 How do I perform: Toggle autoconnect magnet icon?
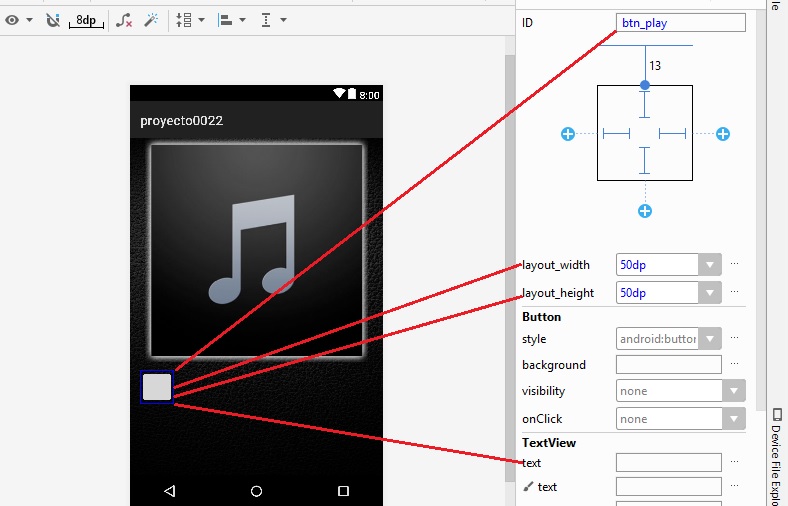[53, 20]
